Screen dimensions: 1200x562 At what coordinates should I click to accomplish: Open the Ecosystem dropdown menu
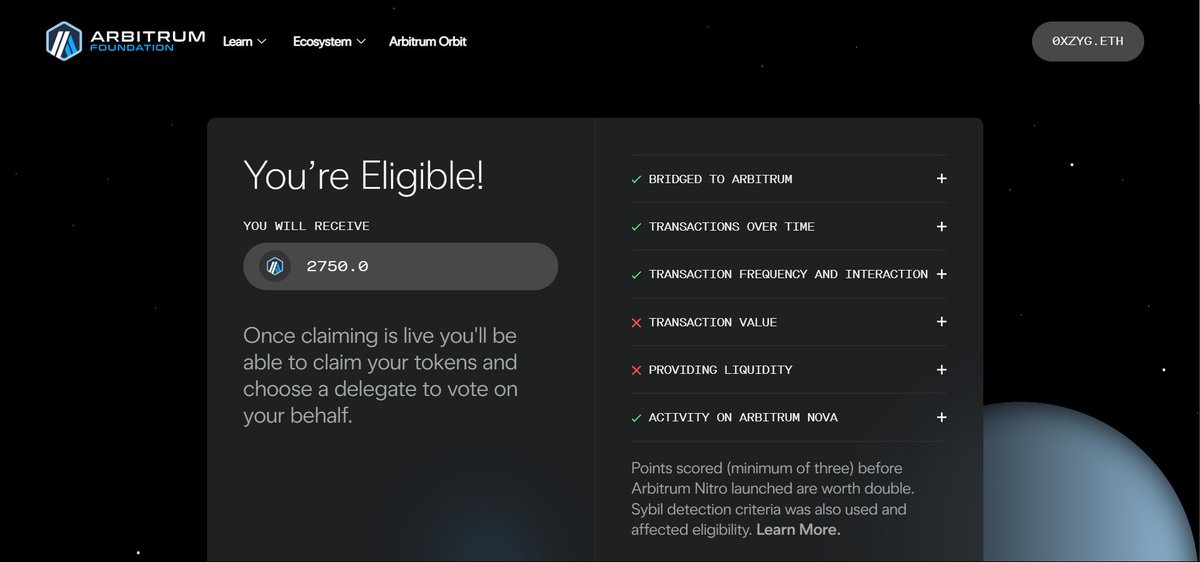tap(329, 41)
